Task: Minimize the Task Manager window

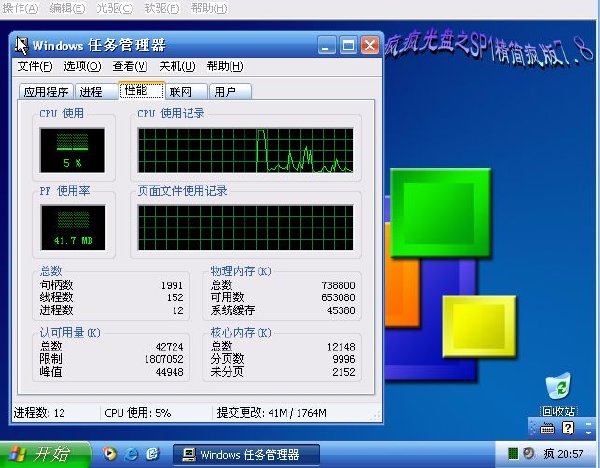Action: [326, 46]
